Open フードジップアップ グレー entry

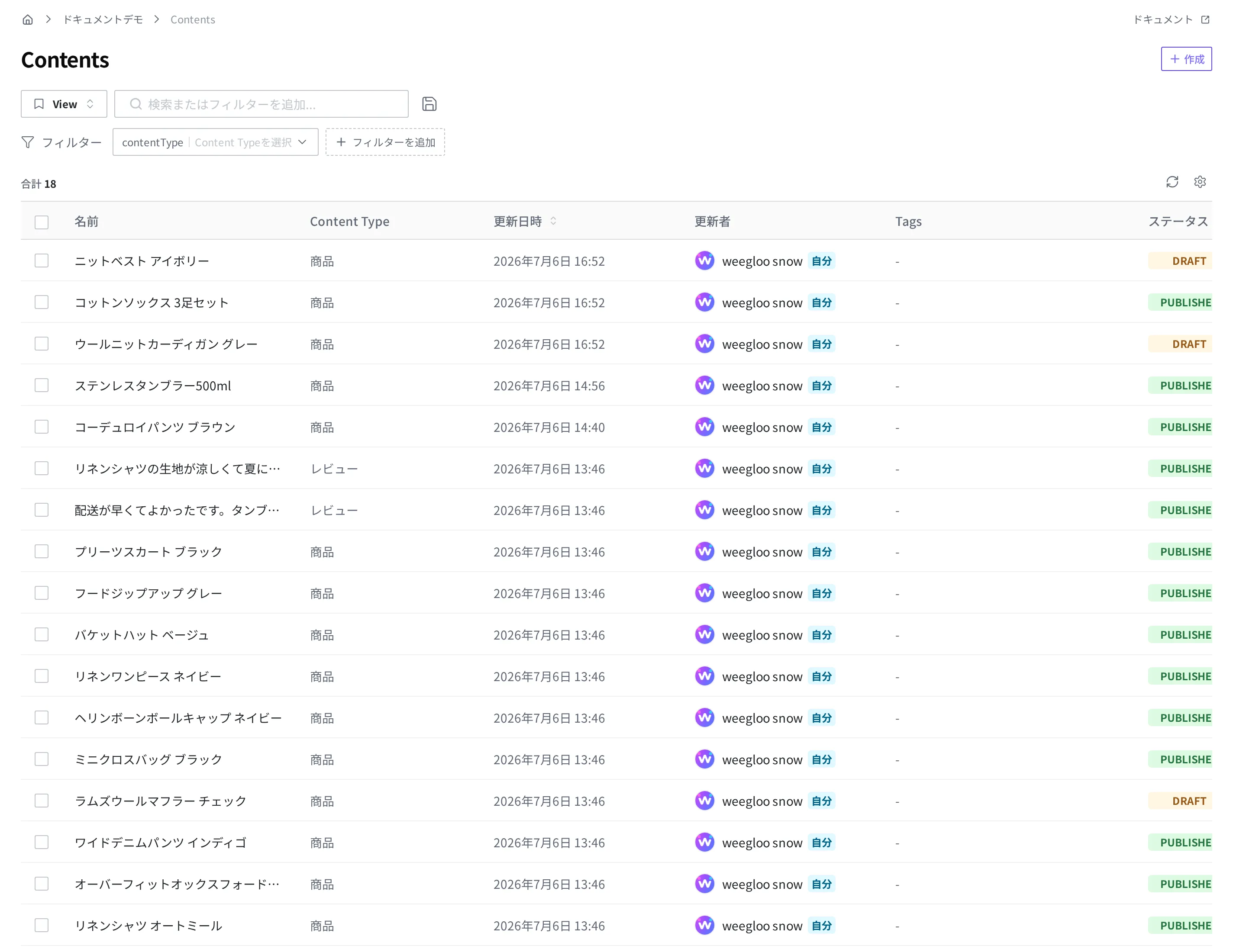[148, 593]
